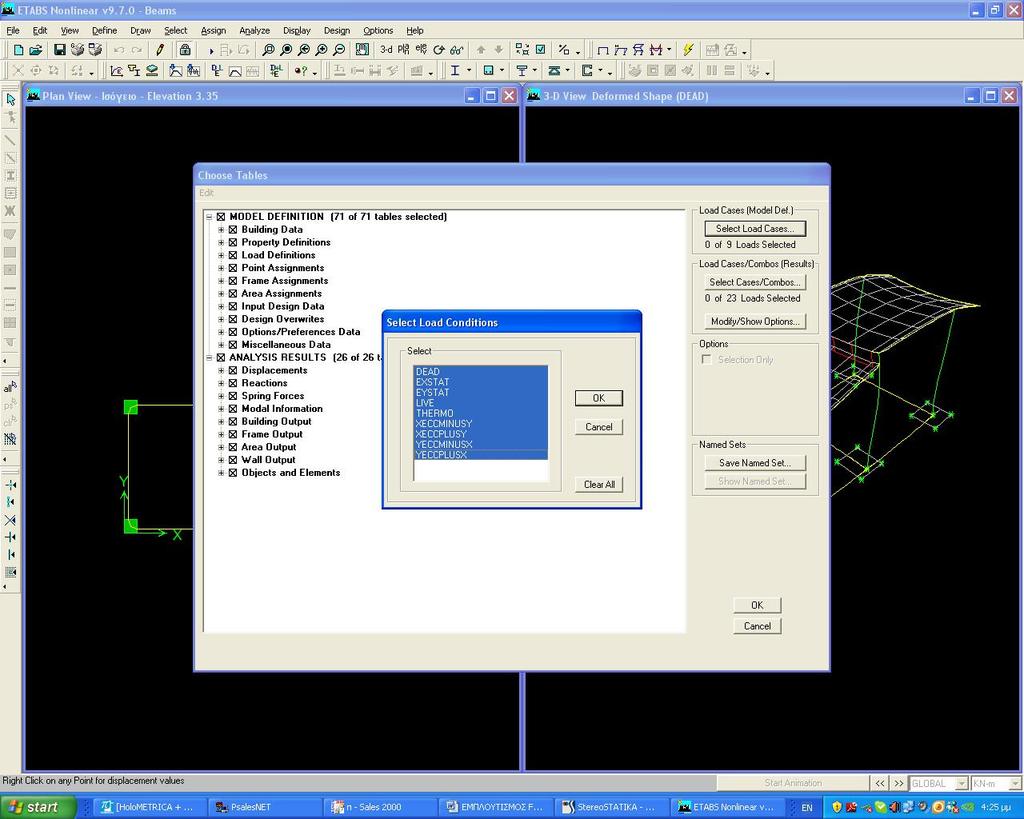Expand the Modal Information tree node
This screenshot has width=1024, height=819.
pyautogui.click(x=221, y=409)
